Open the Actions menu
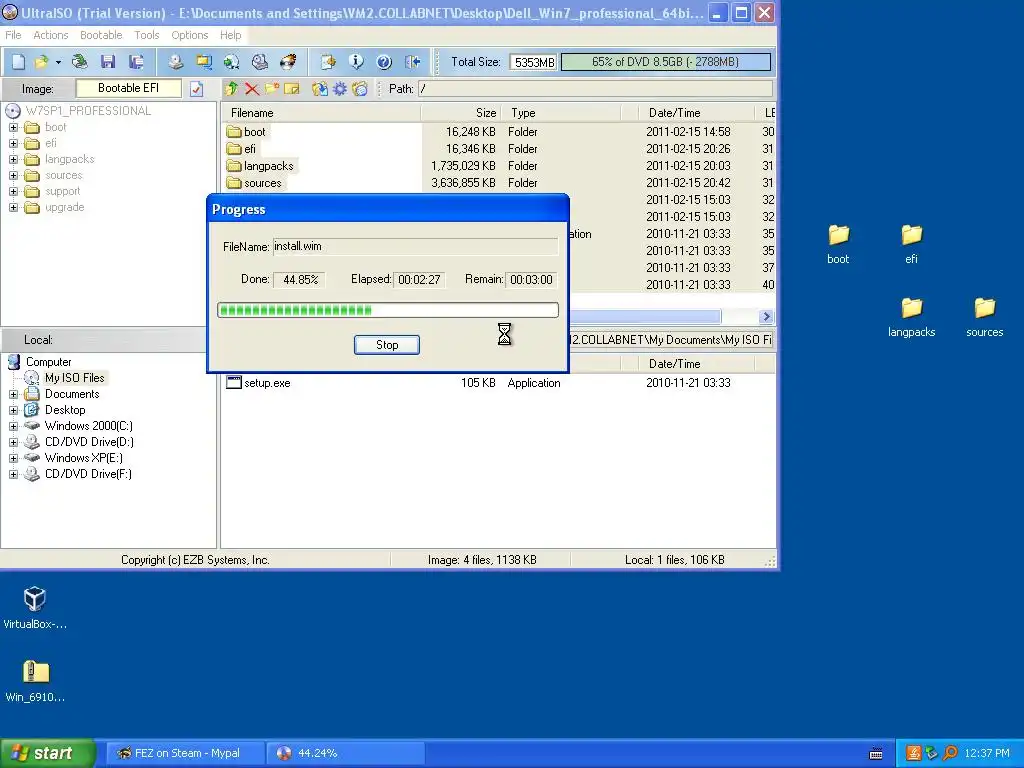This screenshot has width=1024, height=768. (50, 35)
